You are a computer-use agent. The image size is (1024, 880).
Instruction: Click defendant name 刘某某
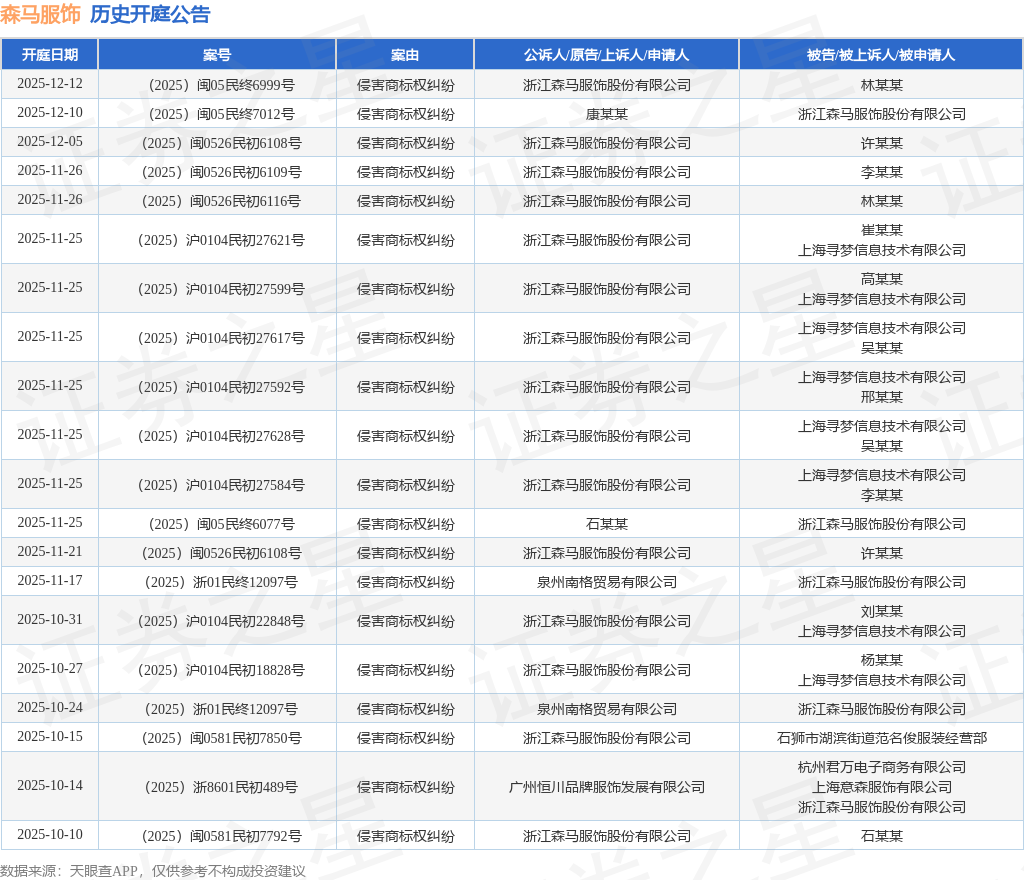point(882,611)
